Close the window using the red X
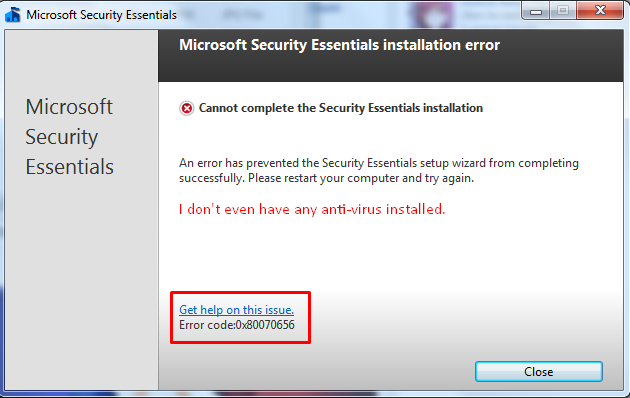This screenshot has height=398, width=630. (x=600, y=10)
